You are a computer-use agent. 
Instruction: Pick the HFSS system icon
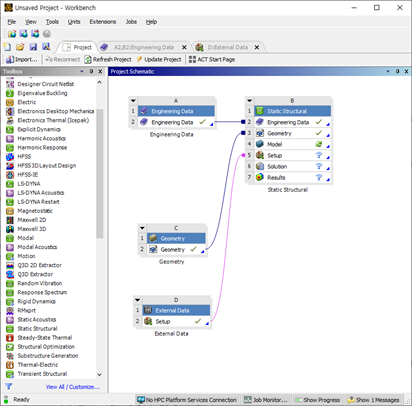pos(10,157)
